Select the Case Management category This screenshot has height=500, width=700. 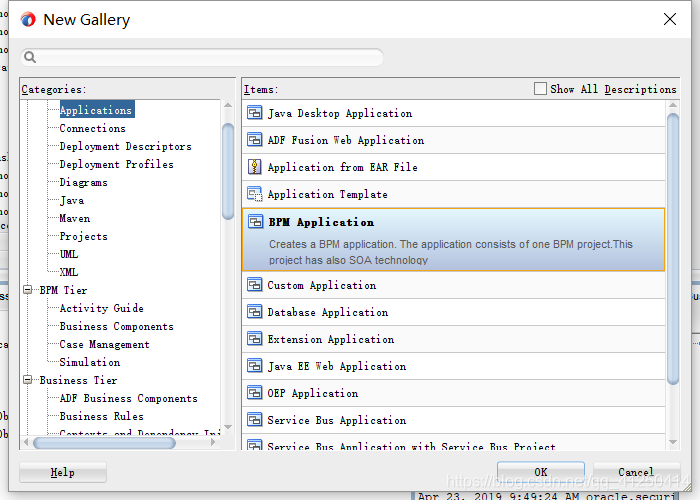point(104,344)
